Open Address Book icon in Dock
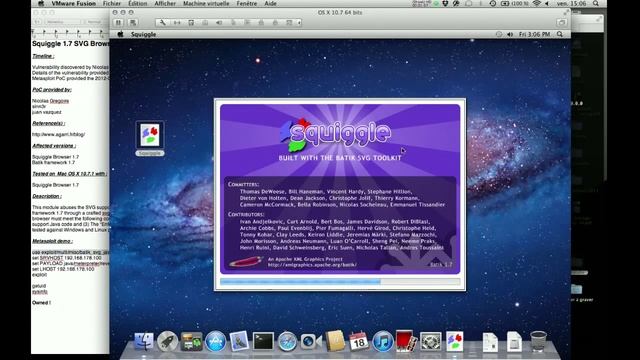 point(335,341)
